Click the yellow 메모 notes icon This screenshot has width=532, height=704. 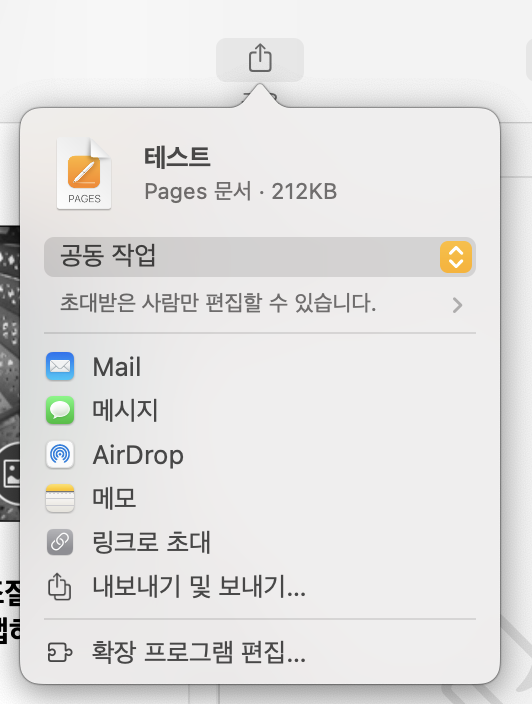(60, 498)
